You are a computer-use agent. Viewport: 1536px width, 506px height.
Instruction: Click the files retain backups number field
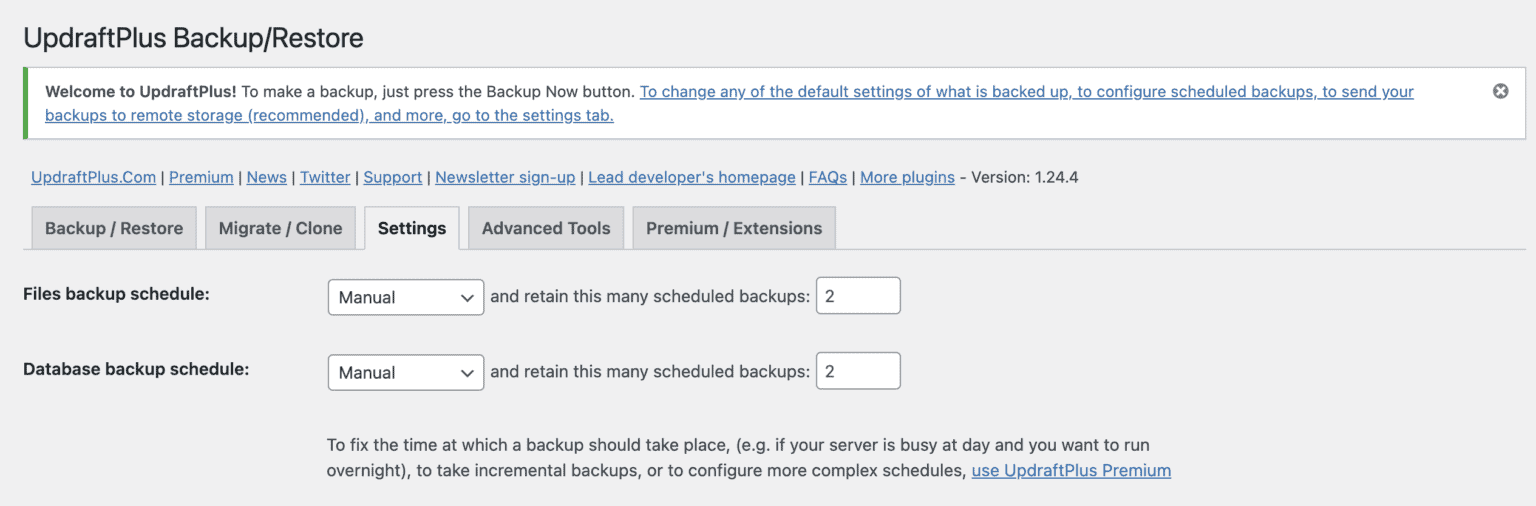(x=858, y=296)
